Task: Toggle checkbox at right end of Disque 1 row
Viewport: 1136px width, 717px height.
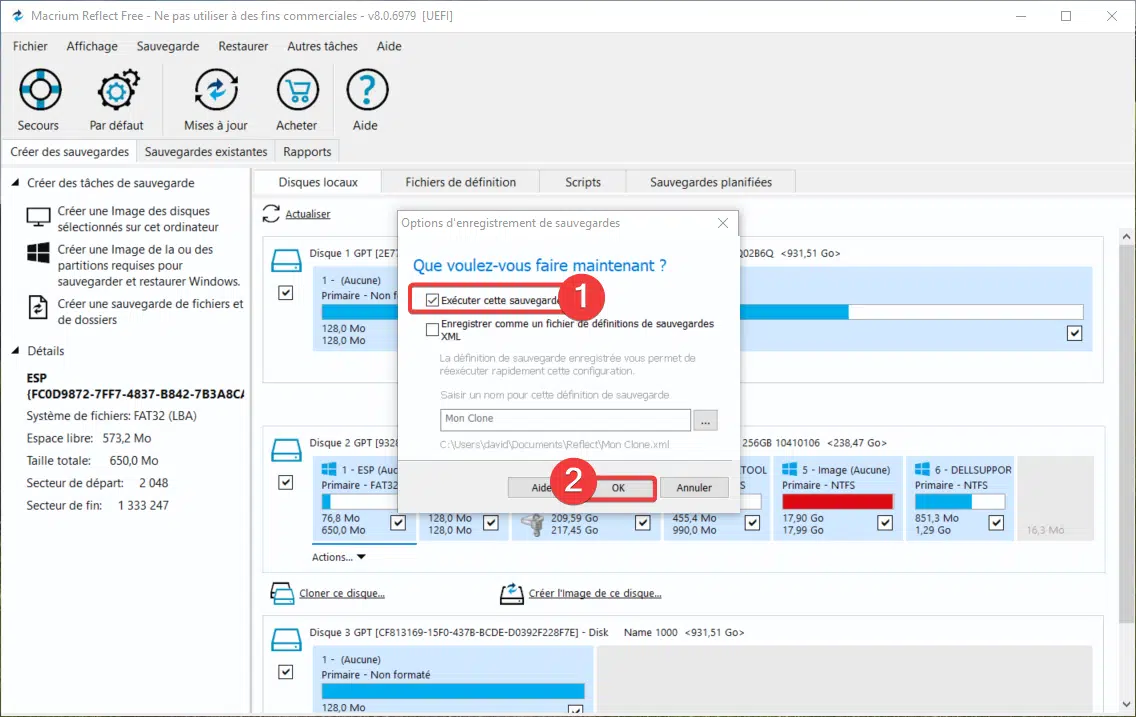Action: [1074, 332]
